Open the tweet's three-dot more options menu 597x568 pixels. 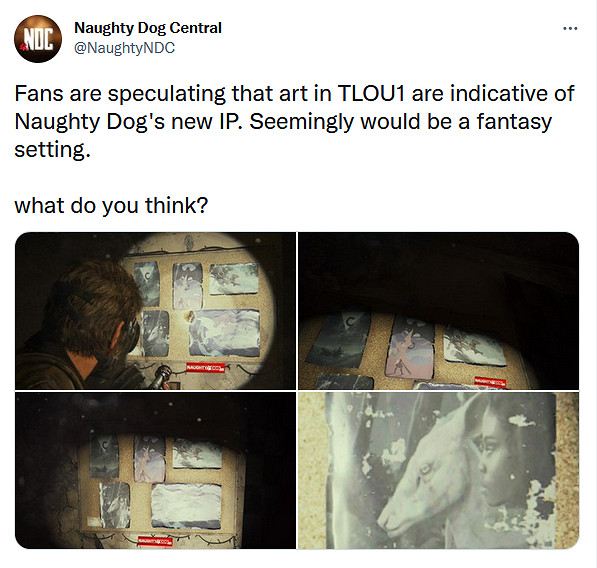(570, 28)
